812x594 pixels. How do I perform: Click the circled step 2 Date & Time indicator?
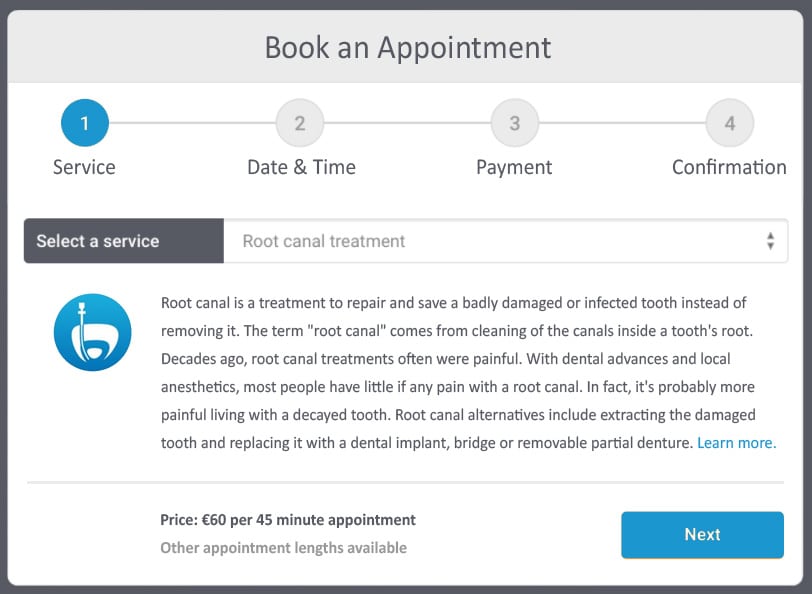click(x=299, y=122)
